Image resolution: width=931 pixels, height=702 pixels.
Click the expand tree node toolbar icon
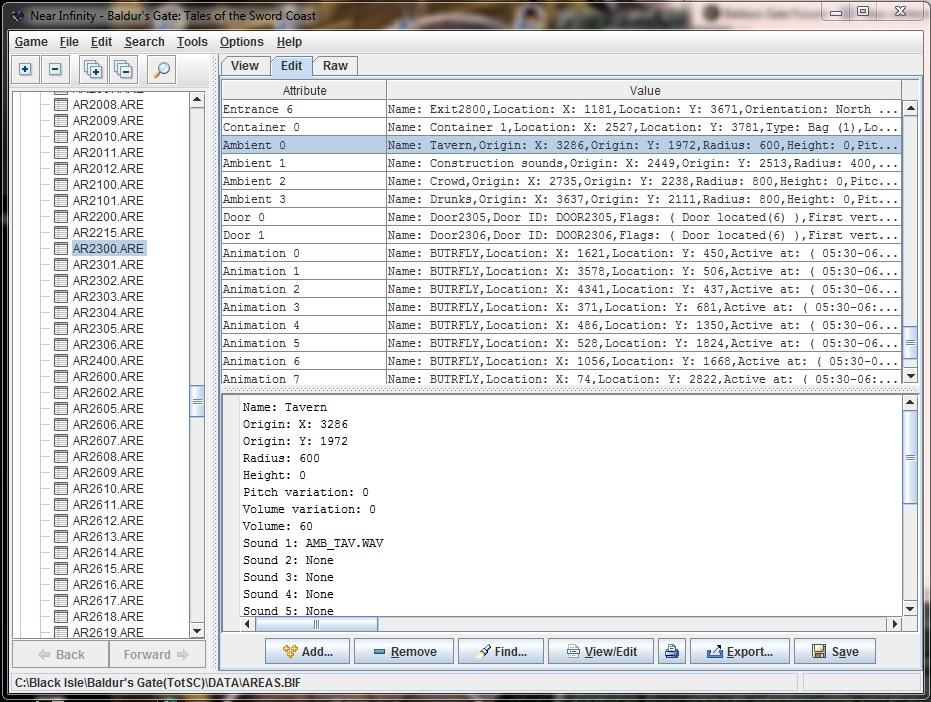click(25, 69)
